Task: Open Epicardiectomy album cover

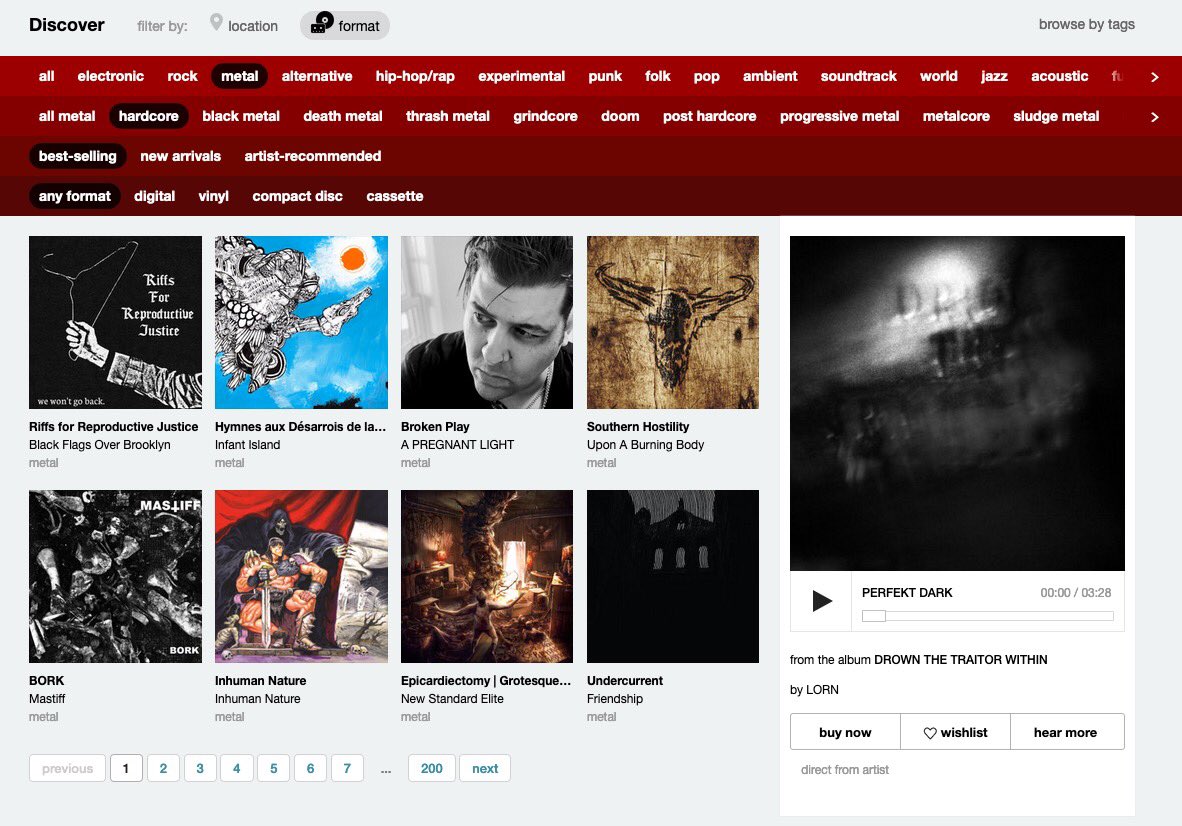Action: (x=487, y=577)
